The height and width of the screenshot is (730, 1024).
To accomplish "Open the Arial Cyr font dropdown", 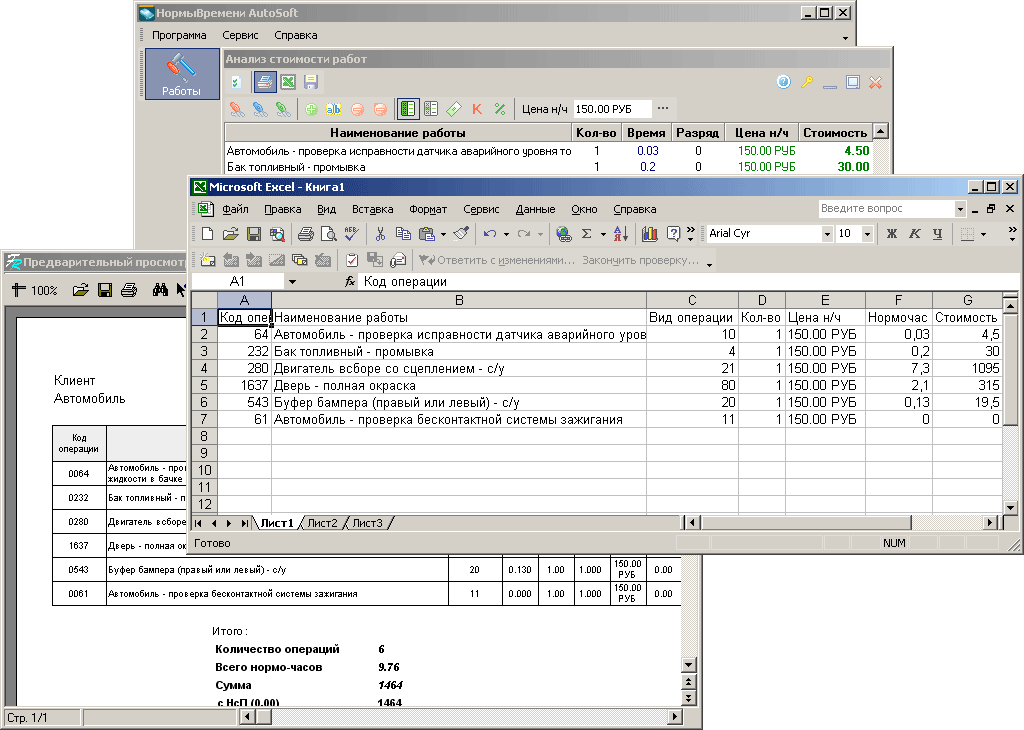I will click(x=827, y=234).
